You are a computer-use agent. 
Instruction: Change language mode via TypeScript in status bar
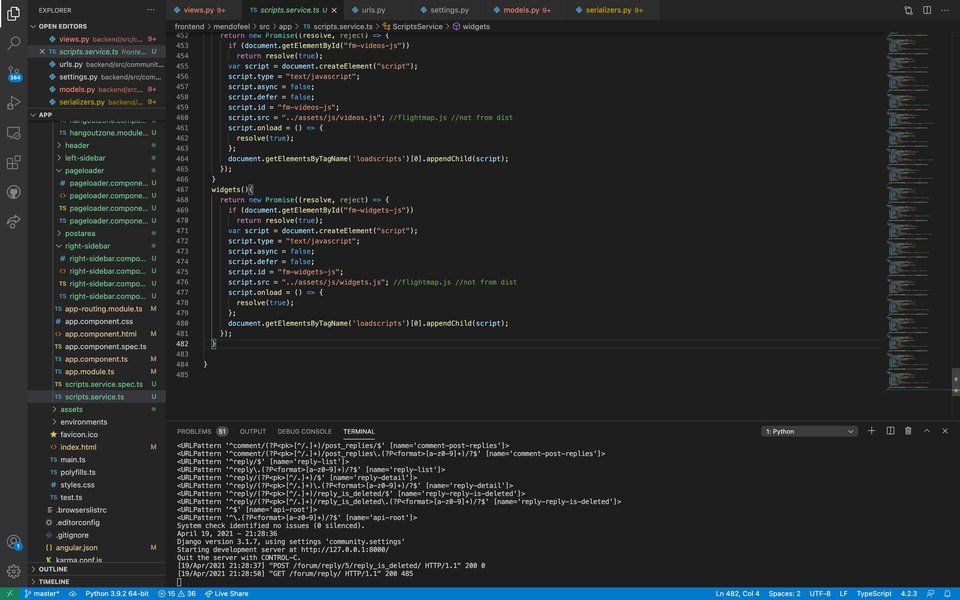[x=874, y=594]
